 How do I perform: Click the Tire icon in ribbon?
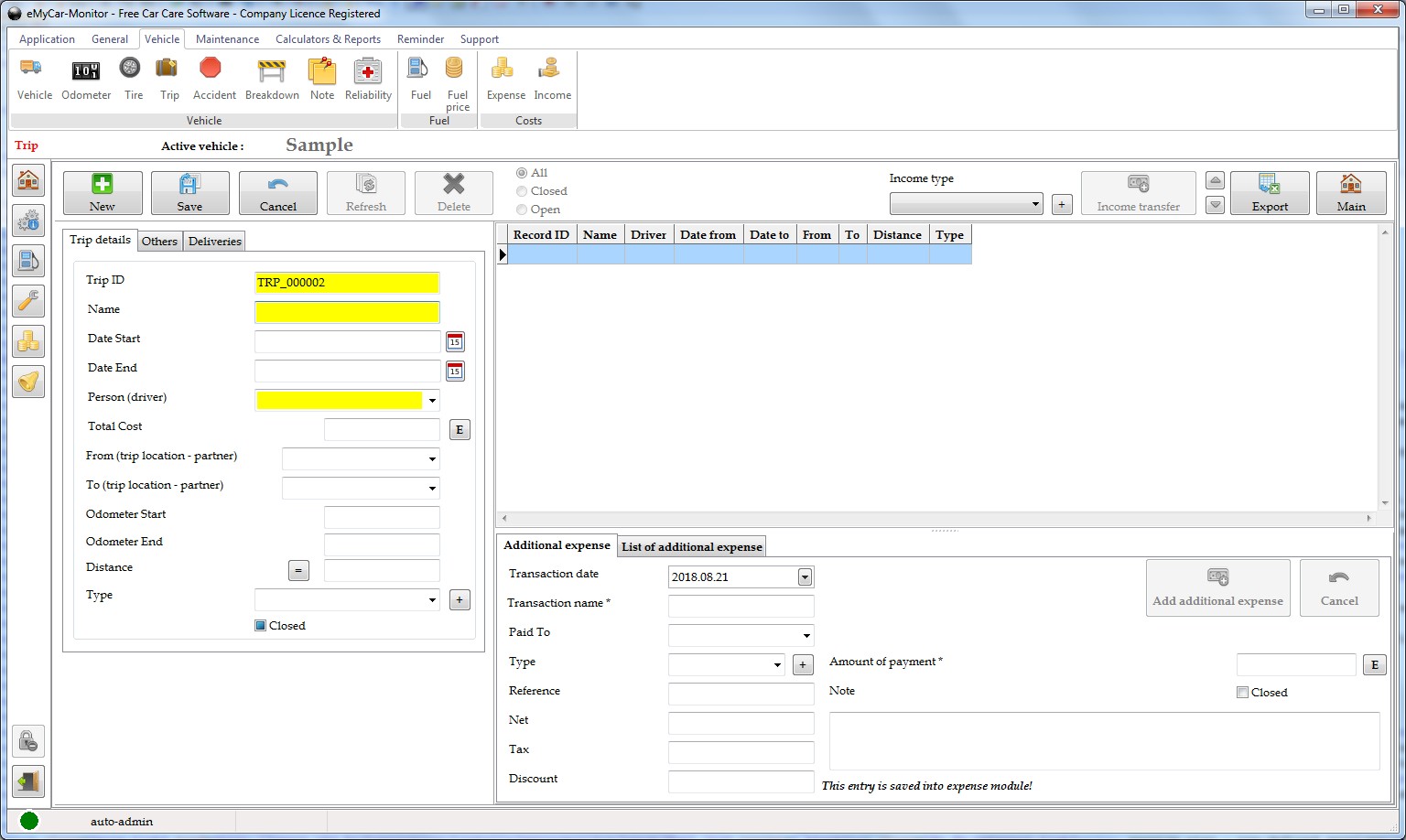[x=133, y=78]
